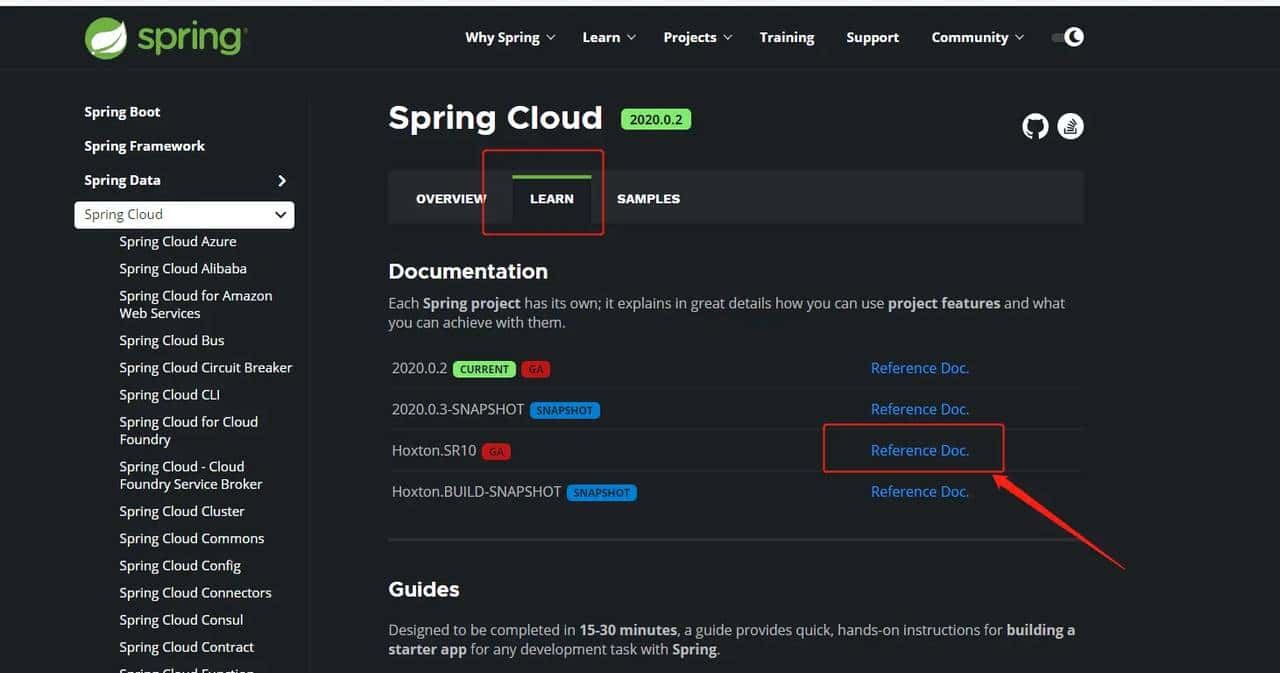Click the GA badge next to Hoxton.SR10
Viewport: 1280px width, 673px height.
click(496, 451)
